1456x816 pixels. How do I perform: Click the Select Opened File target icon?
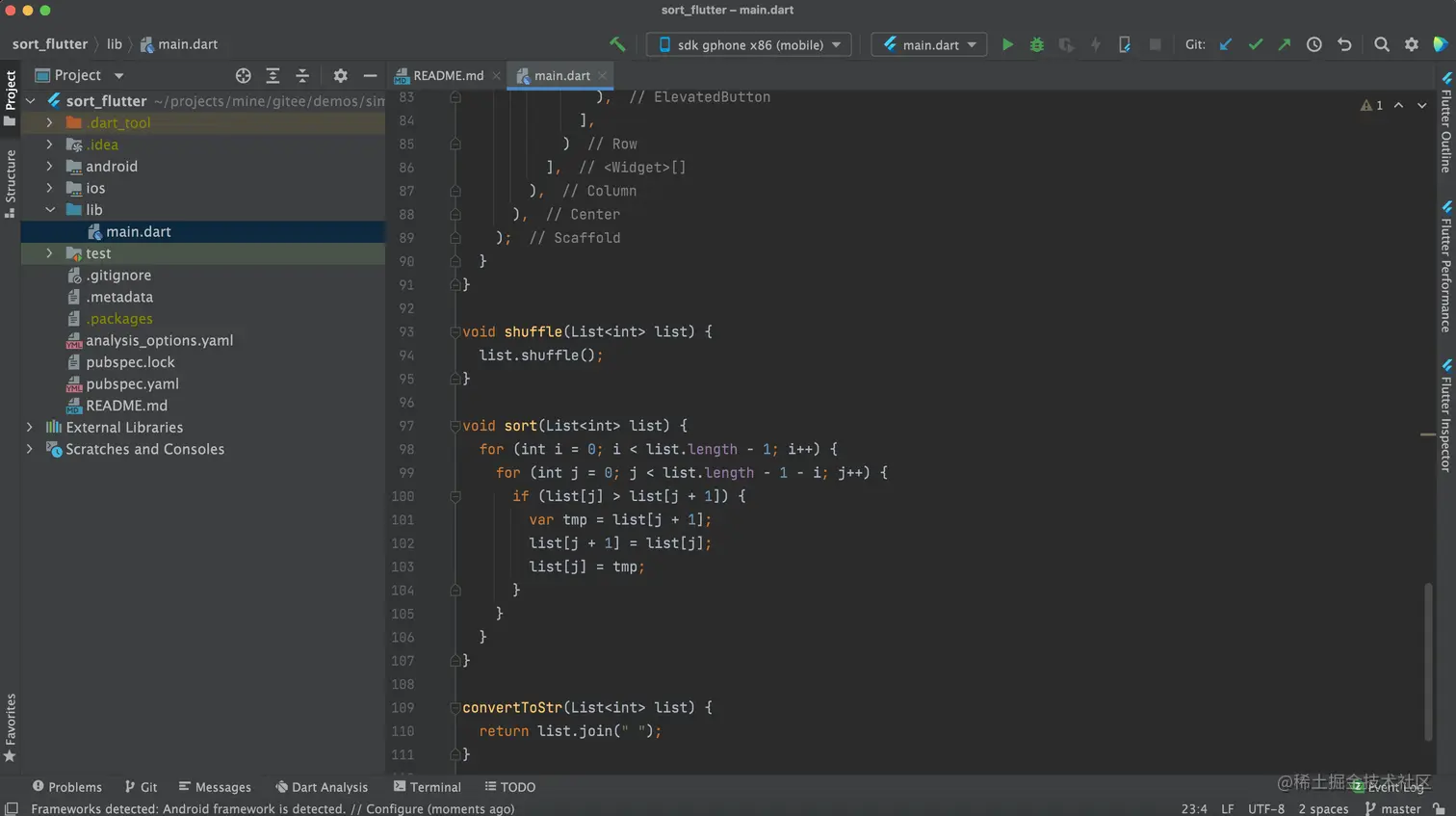(243, 75)
